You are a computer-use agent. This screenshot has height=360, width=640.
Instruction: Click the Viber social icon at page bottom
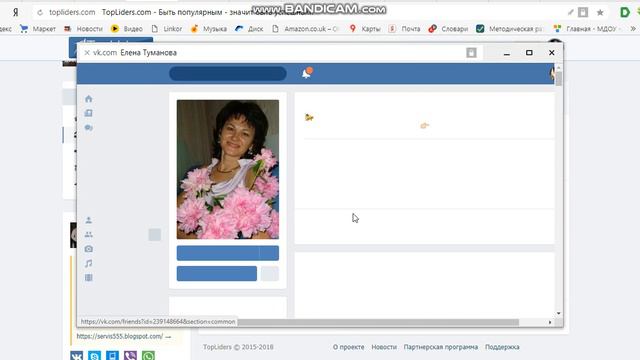pos(130,356)
